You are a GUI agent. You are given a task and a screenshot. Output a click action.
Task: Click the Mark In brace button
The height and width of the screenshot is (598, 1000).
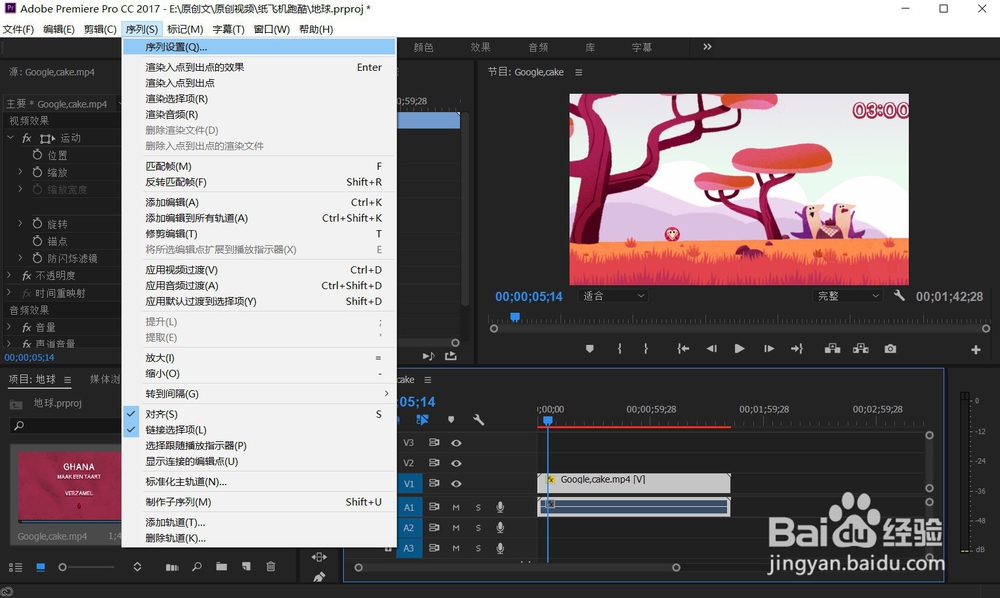tap(619, 349)
